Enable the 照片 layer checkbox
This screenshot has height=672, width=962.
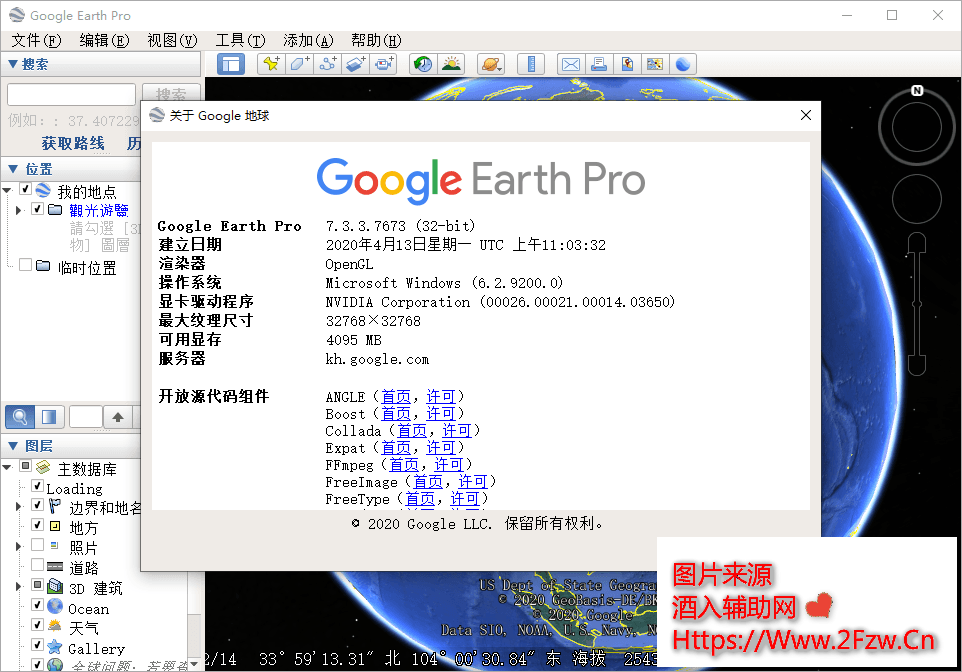(x=37, y=544)
